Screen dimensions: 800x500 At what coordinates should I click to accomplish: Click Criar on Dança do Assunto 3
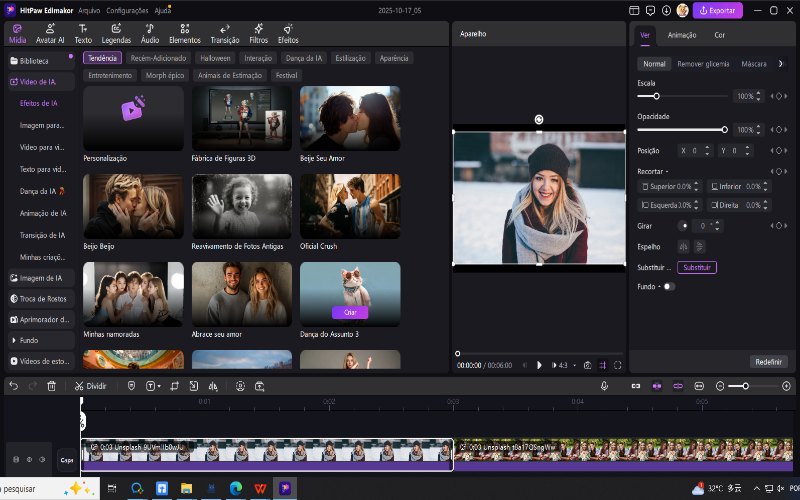(x=350, y=312)
